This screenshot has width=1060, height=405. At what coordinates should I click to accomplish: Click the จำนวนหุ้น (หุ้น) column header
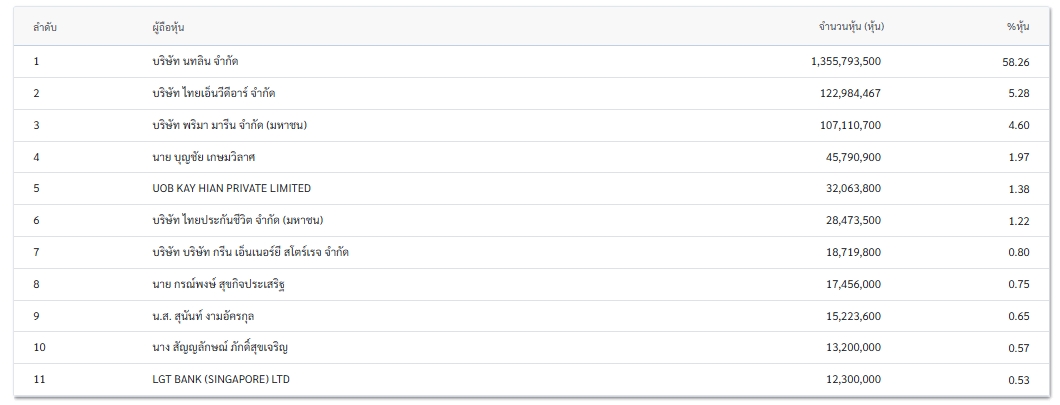coord(851,27)
